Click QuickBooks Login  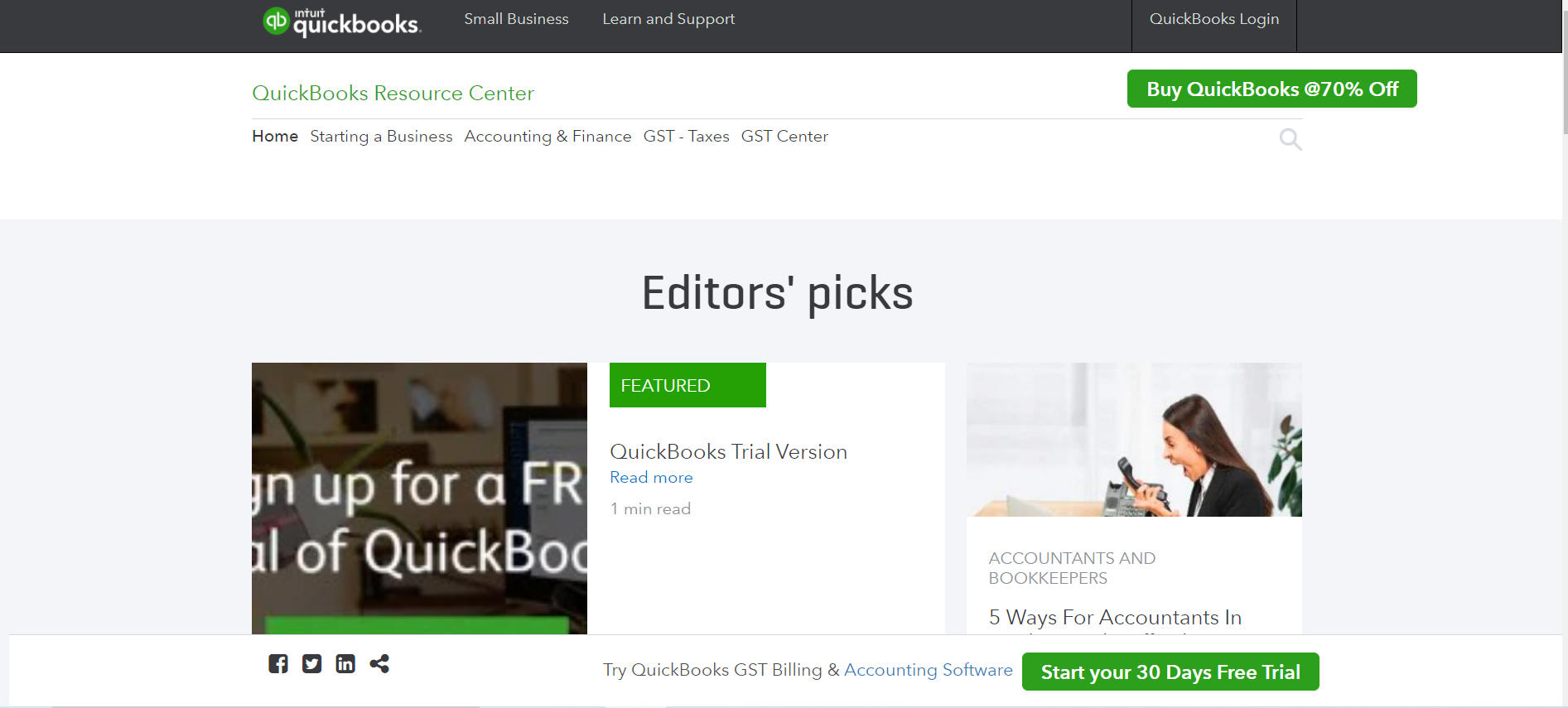1213,19
